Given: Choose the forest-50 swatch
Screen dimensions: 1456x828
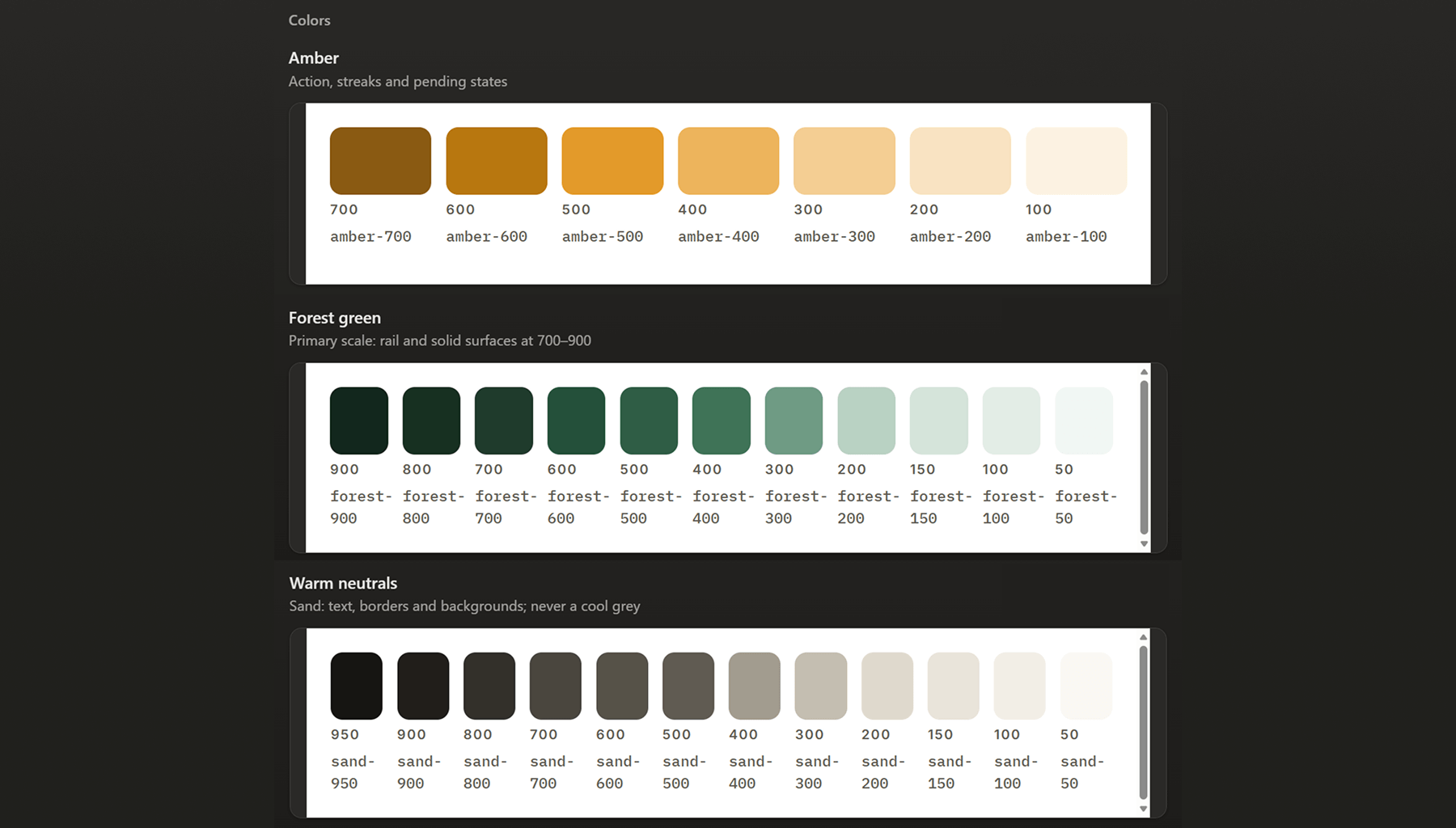Looking at the screenshot, I should (1084, 420).
